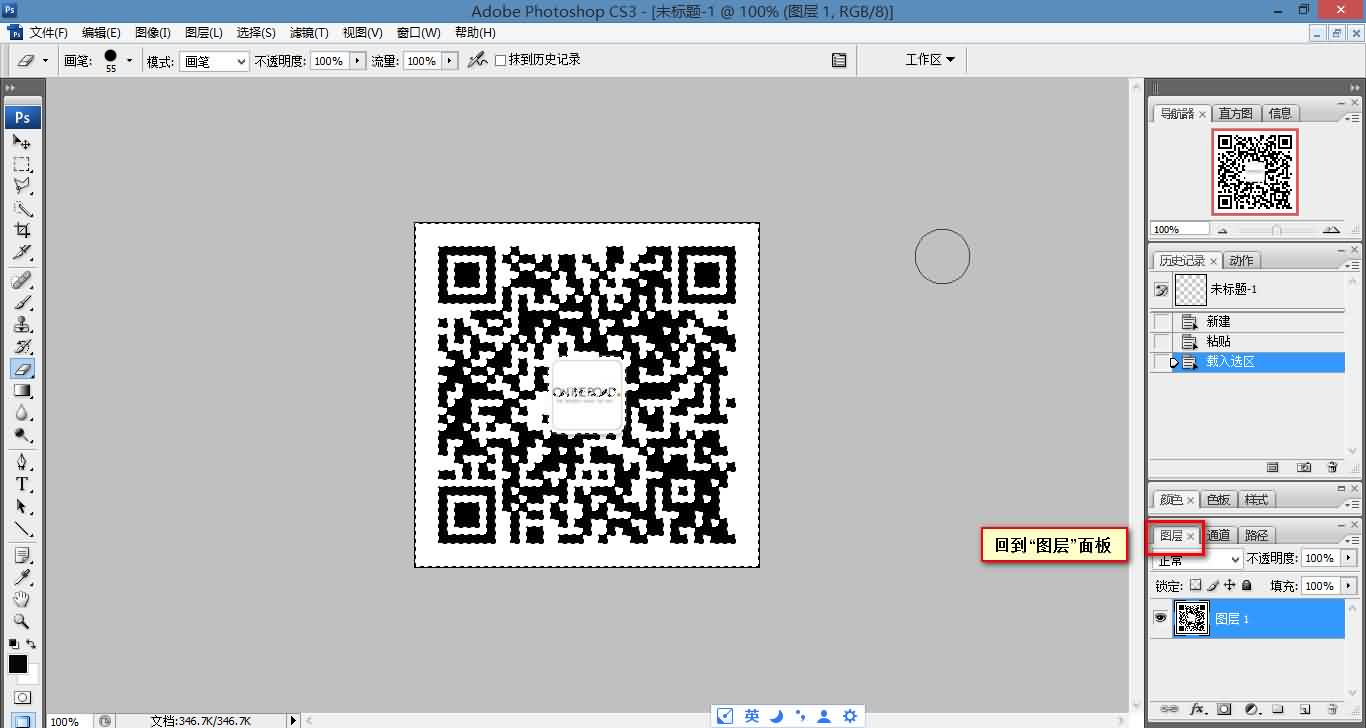Switch to the 直方图 tab

1236,113
